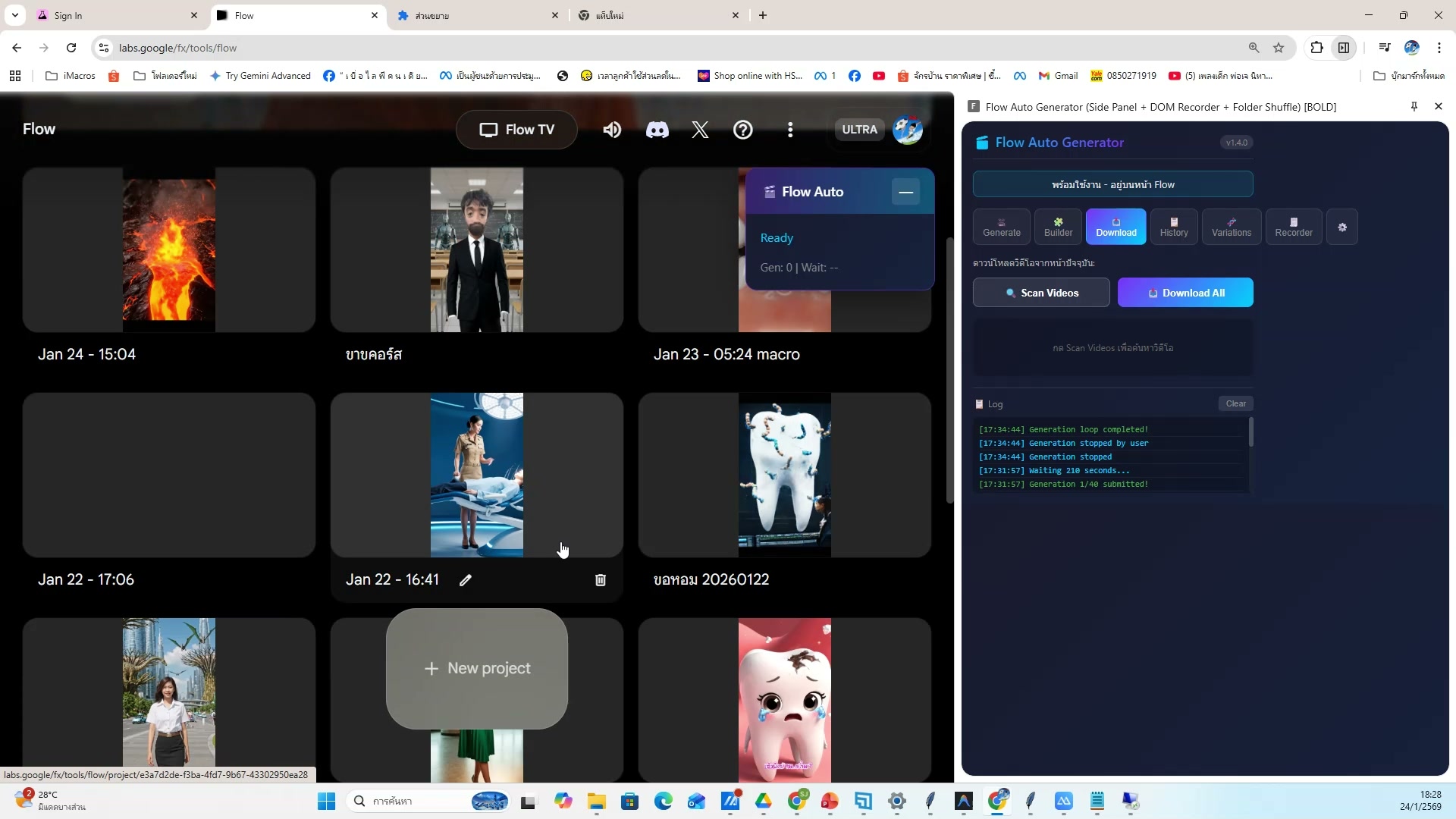Delete the Jan 22 - 16:41 project via trash icon

[x=600, y=580]
